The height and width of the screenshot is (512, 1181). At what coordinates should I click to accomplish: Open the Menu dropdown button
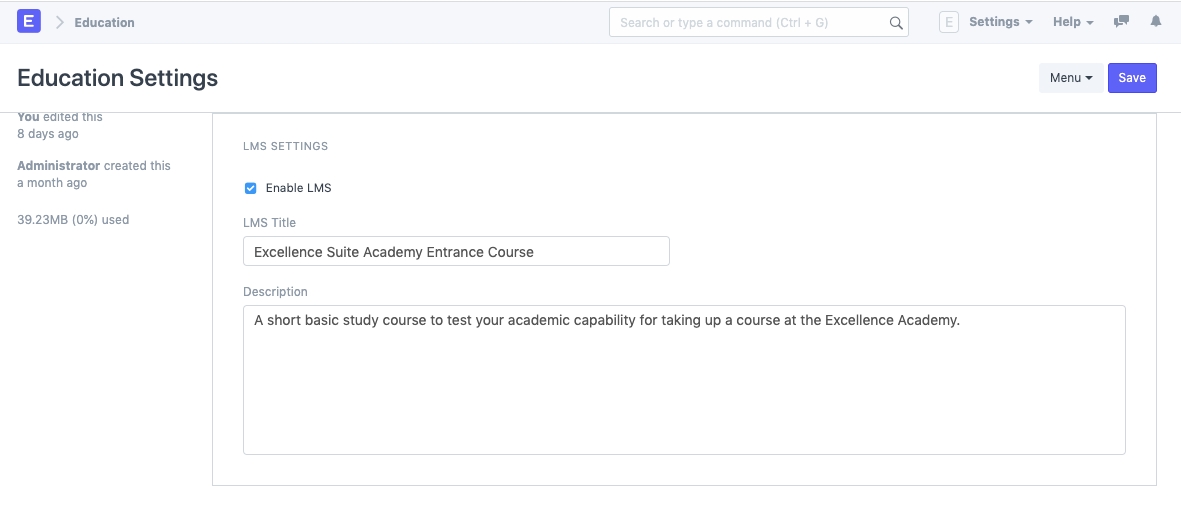tap(1071, 78)
